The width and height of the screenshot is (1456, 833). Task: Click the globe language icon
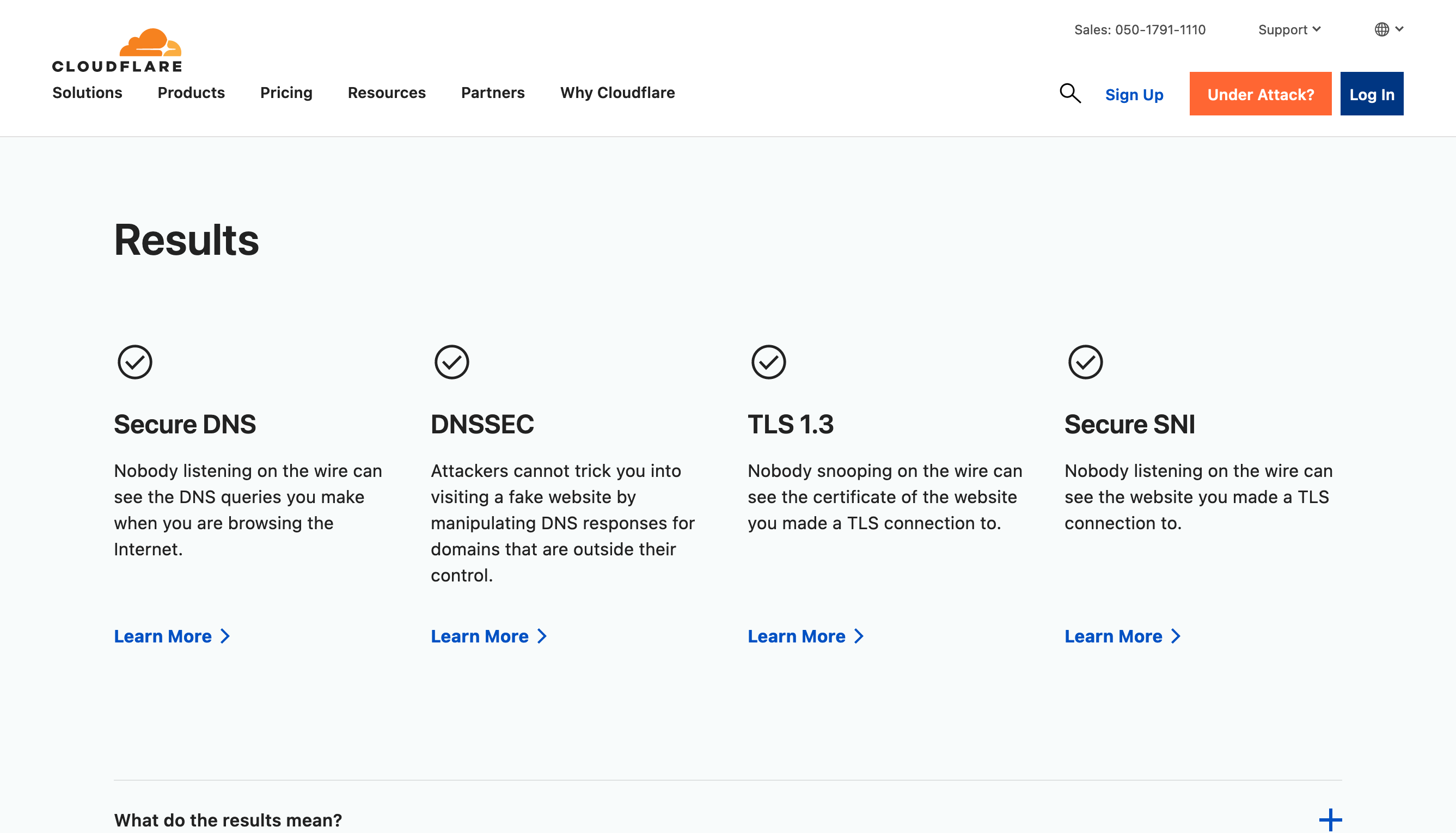point(1381,29)
